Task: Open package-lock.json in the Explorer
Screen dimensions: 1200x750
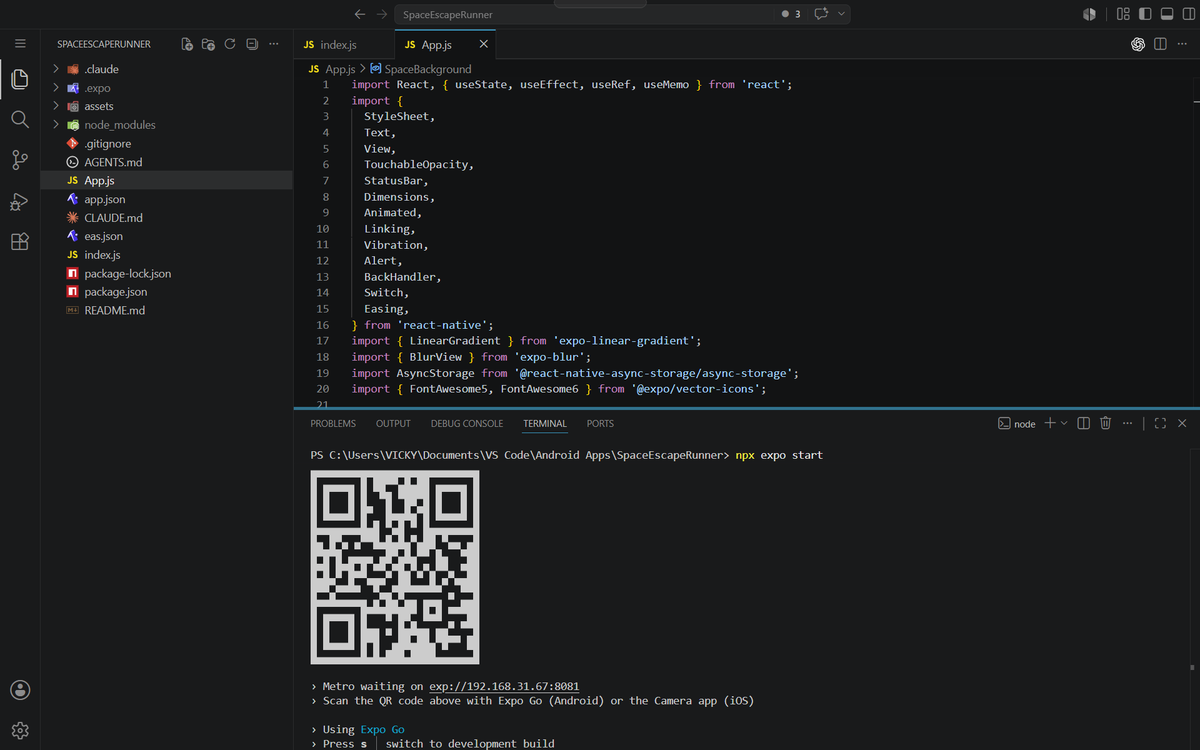Action: pos(166,273)
